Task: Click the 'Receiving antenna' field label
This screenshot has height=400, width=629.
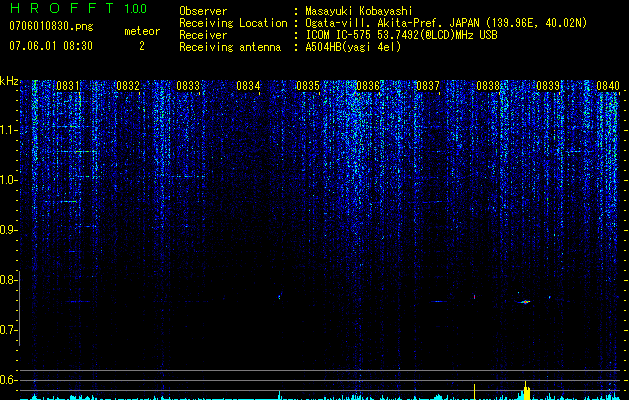Action: [x=230, y=47]
